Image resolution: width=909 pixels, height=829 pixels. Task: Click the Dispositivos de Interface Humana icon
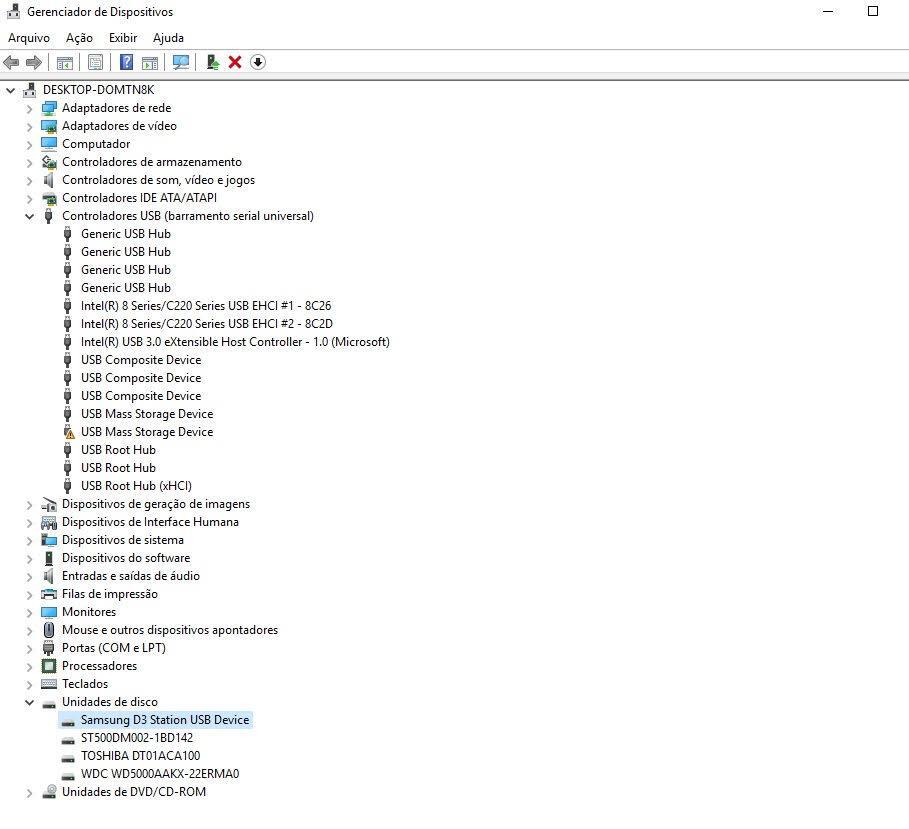(49, 522)
